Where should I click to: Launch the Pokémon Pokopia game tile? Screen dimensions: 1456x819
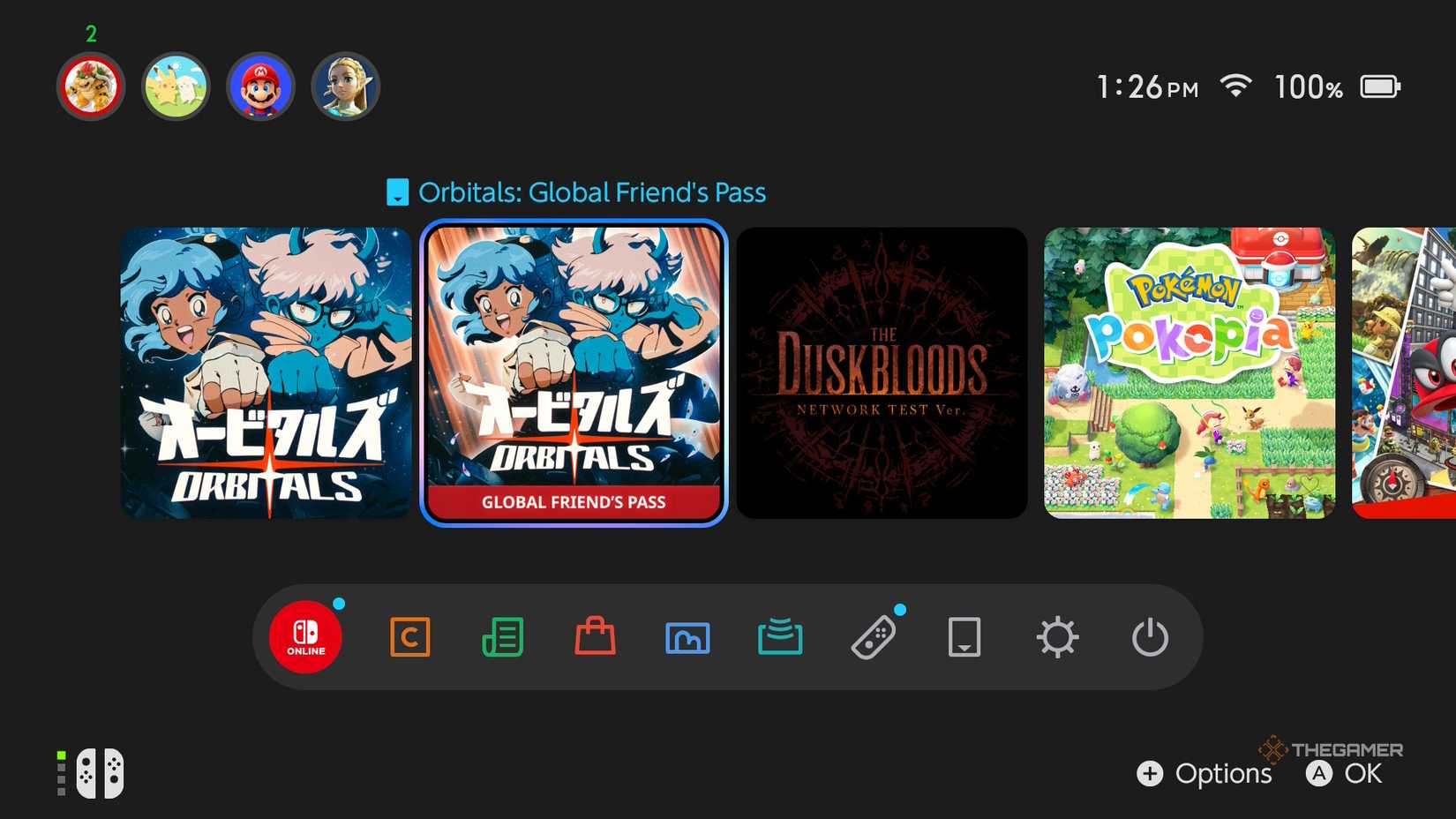tap(1190, 373)
